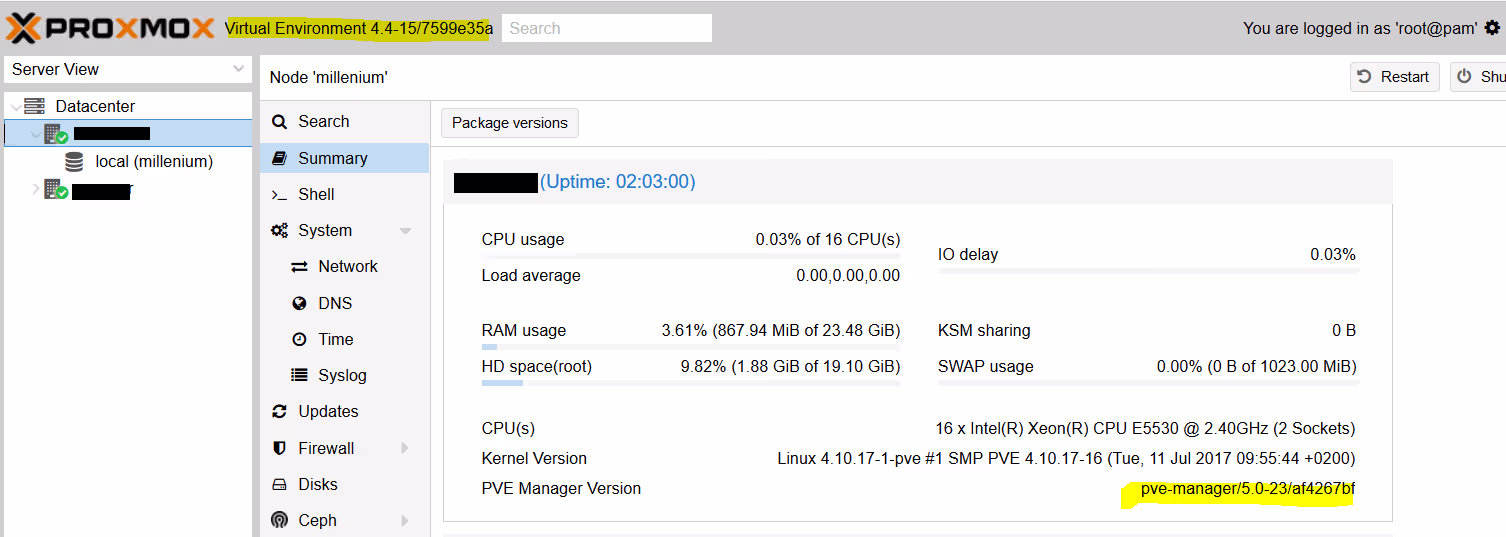Click the Package versions button
Image resolution: width=1506 pixels, height=537 pixels.
(x=509, y=123)
